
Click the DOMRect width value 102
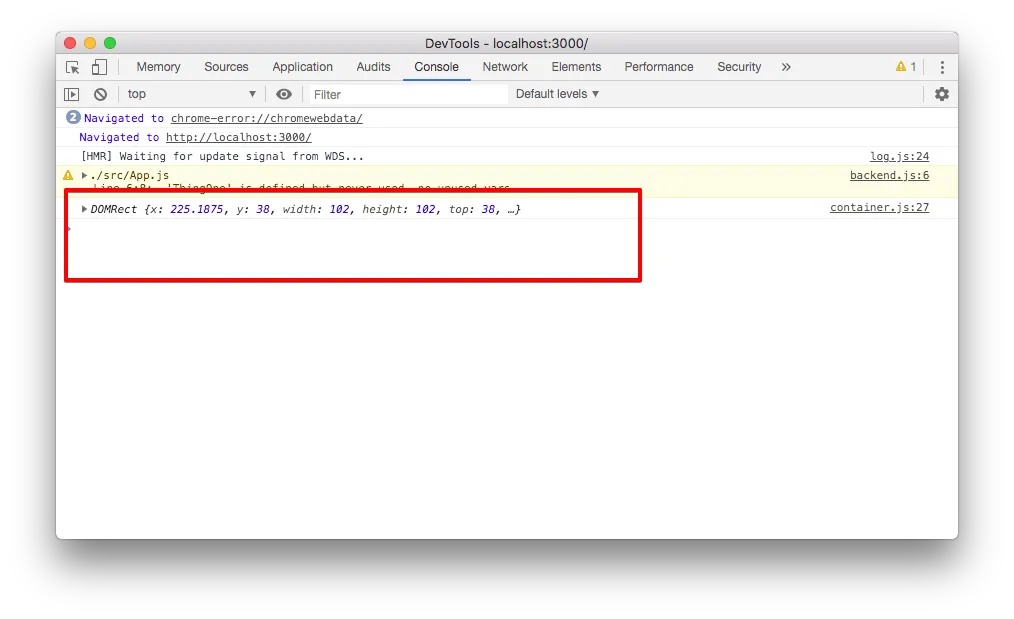pyautogui.click(x=340, y=210)
